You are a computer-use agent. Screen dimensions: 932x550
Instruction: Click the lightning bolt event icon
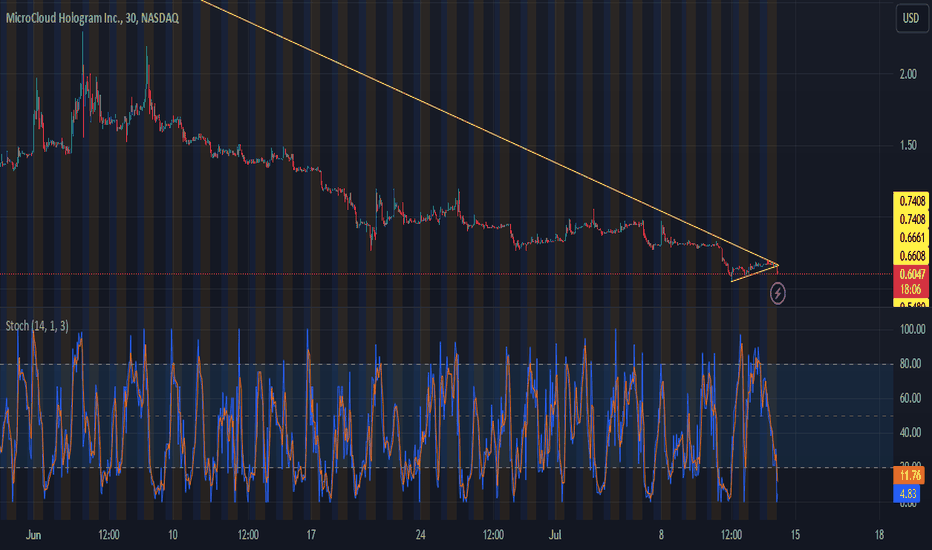(x=777, y=293)
